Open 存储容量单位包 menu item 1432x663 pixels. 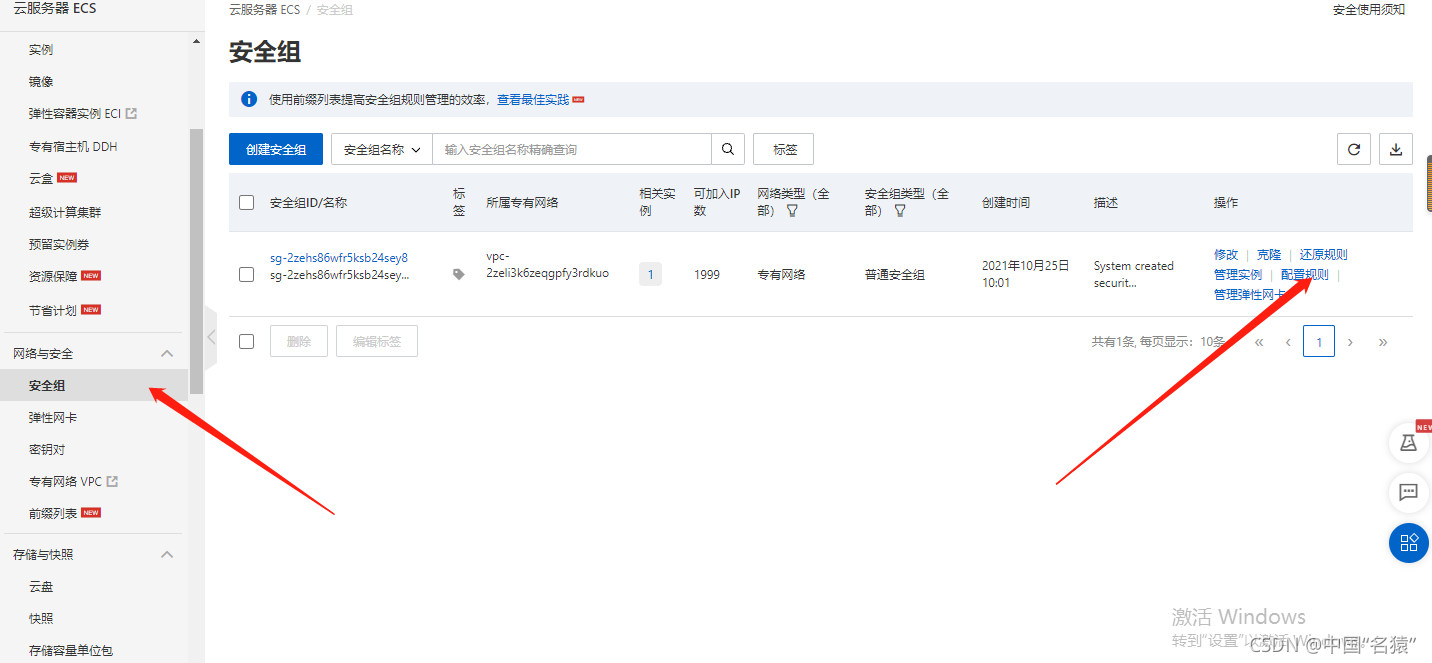pyautogui.click(x=71, y=650)
